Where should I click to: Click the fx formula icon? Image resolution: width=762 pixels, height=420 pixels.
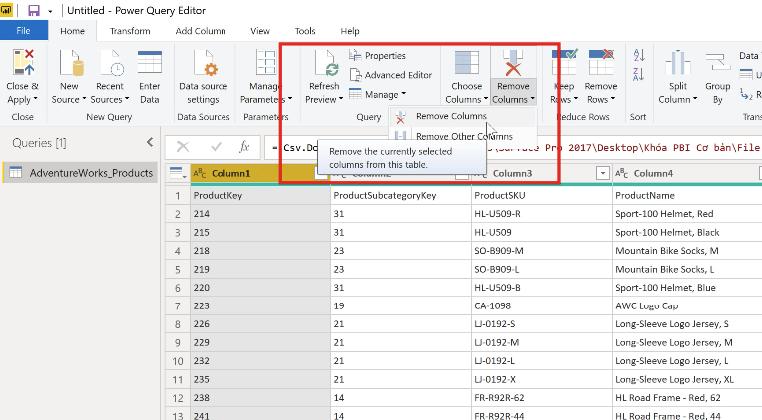coord(244,147)
